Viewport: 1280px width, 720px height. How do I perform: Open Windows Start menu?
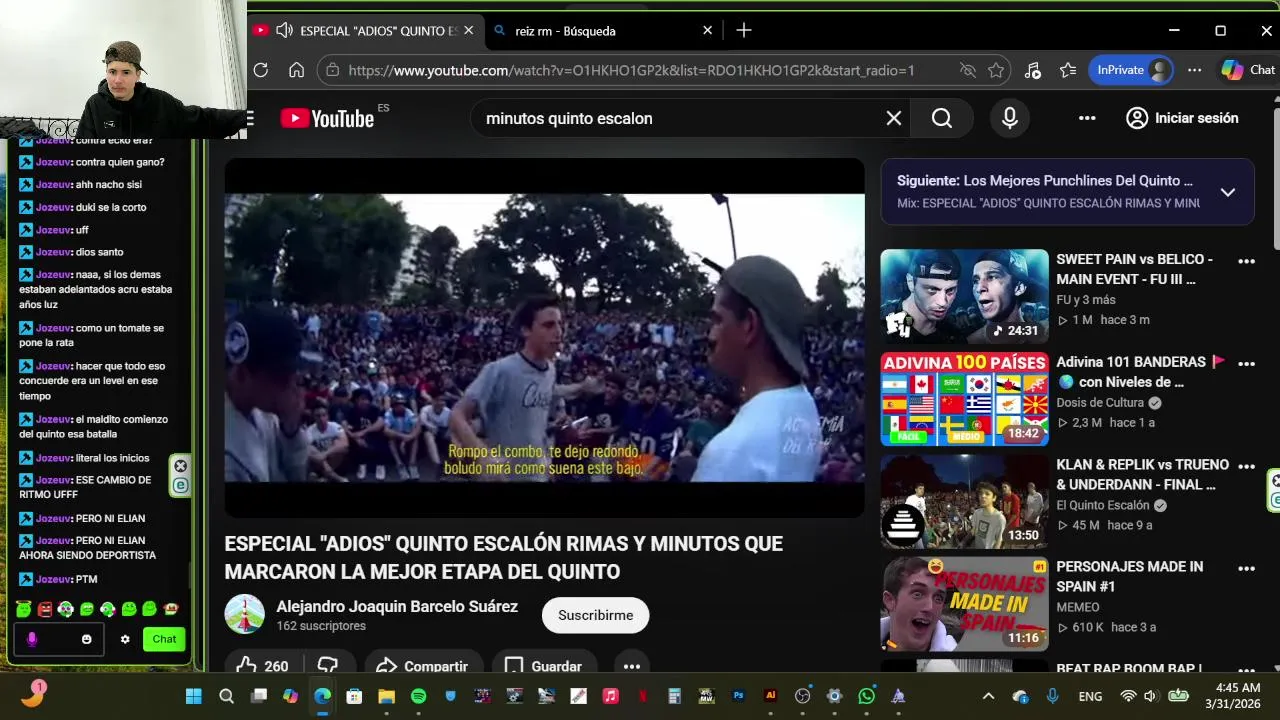click(193, 696)
